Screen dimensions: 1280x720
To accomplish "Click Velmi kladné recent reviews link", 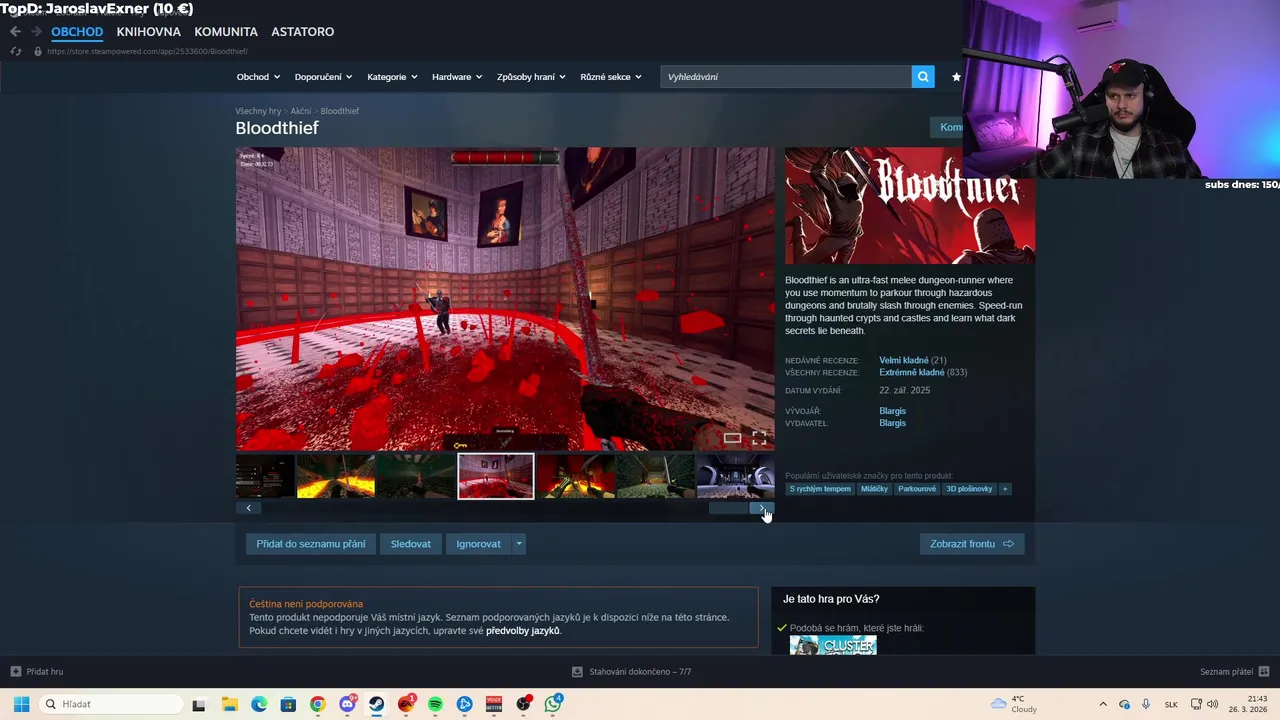I will coord(904,360).
